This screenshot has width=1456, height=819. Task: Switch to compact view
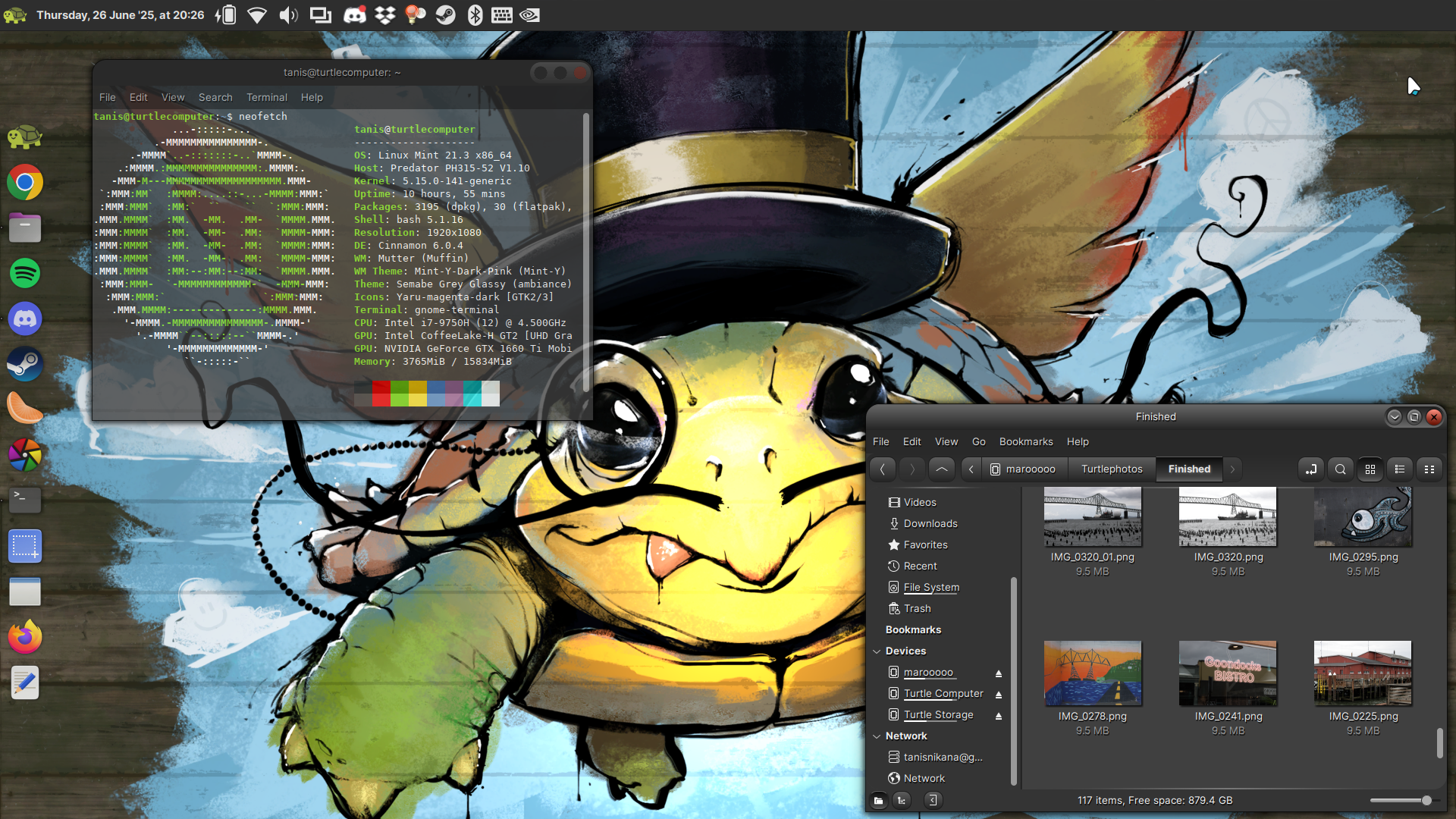click(1429, 469)
